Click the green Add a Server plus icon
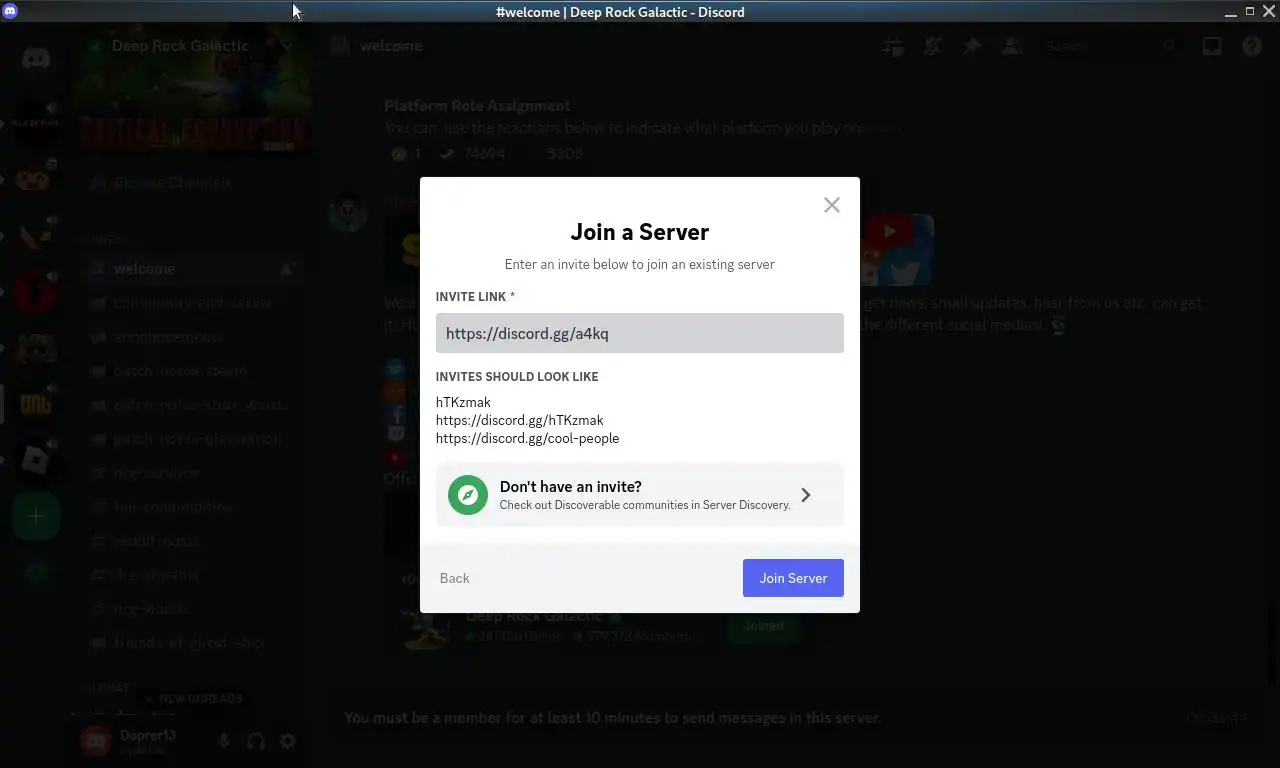Screen dimensions: 1280x768 click(x=36, y=516)
